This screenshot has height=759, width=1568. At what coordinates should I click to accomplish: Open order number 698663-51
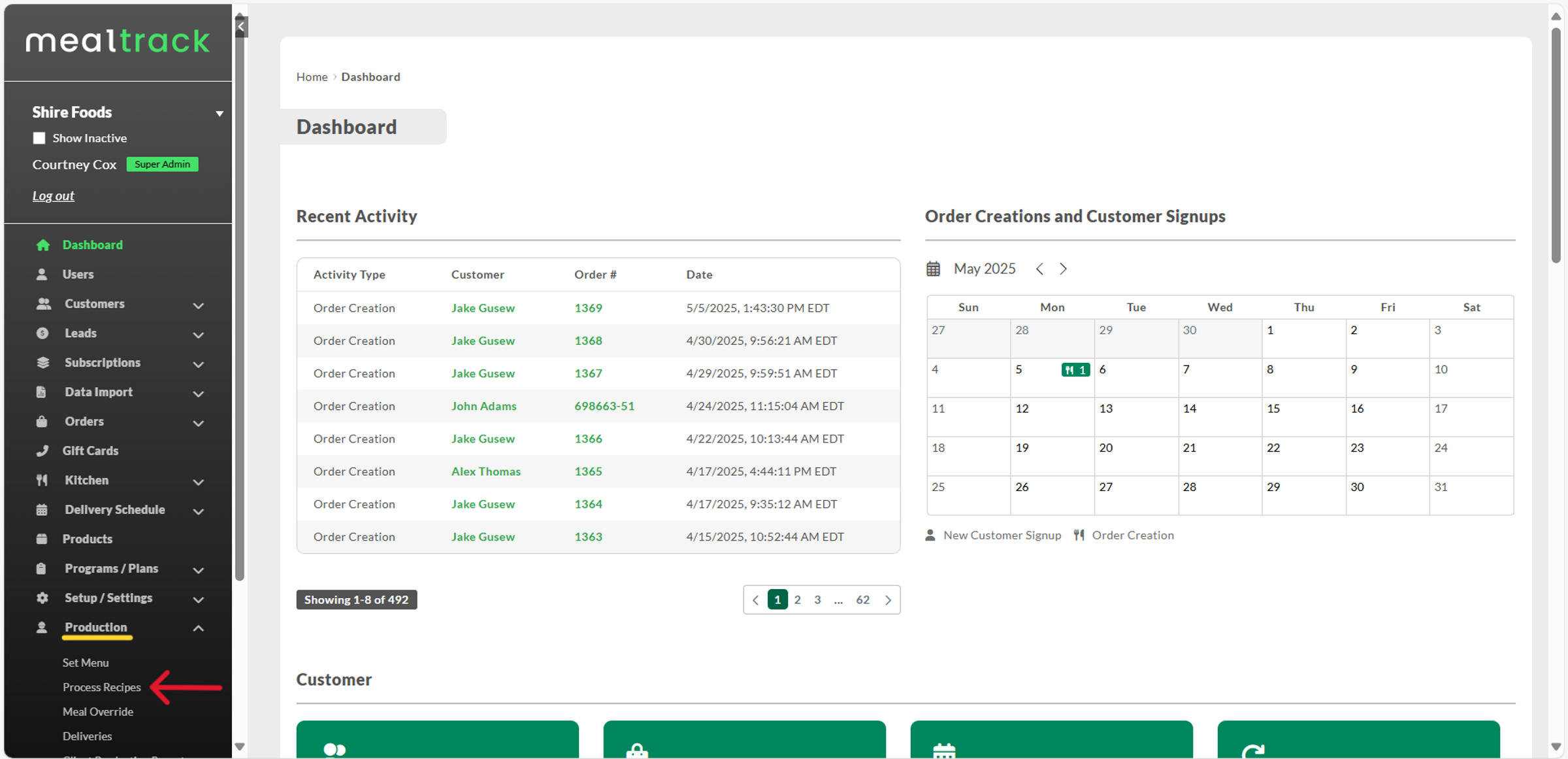[604, 406]
